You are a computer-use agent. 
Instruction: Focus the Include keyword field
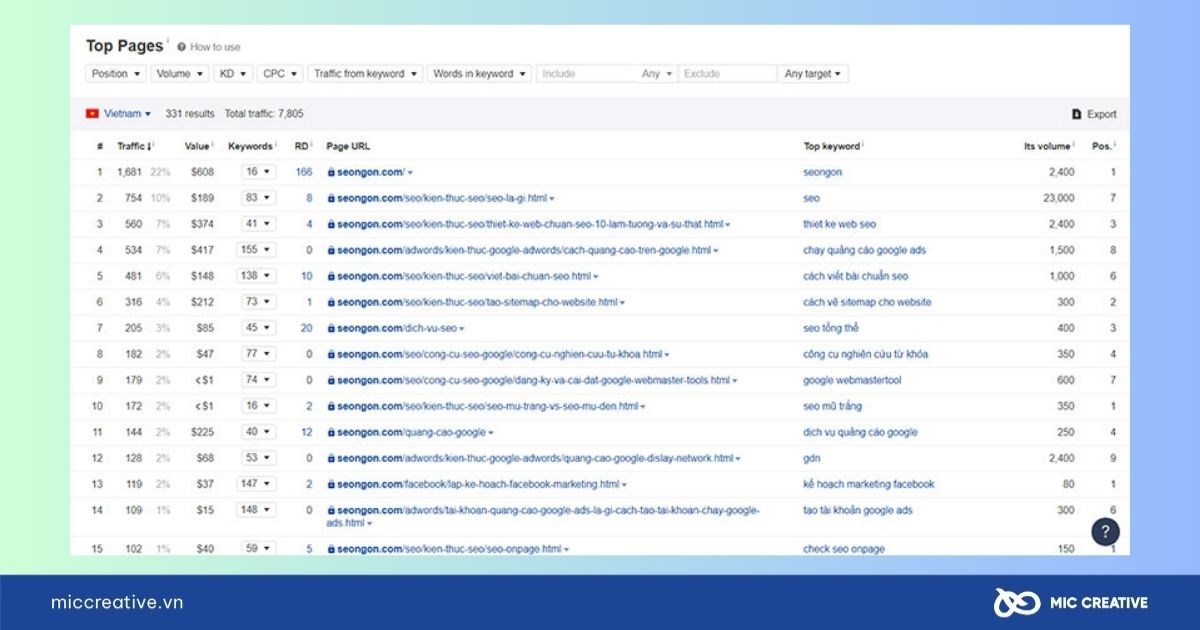588,74
